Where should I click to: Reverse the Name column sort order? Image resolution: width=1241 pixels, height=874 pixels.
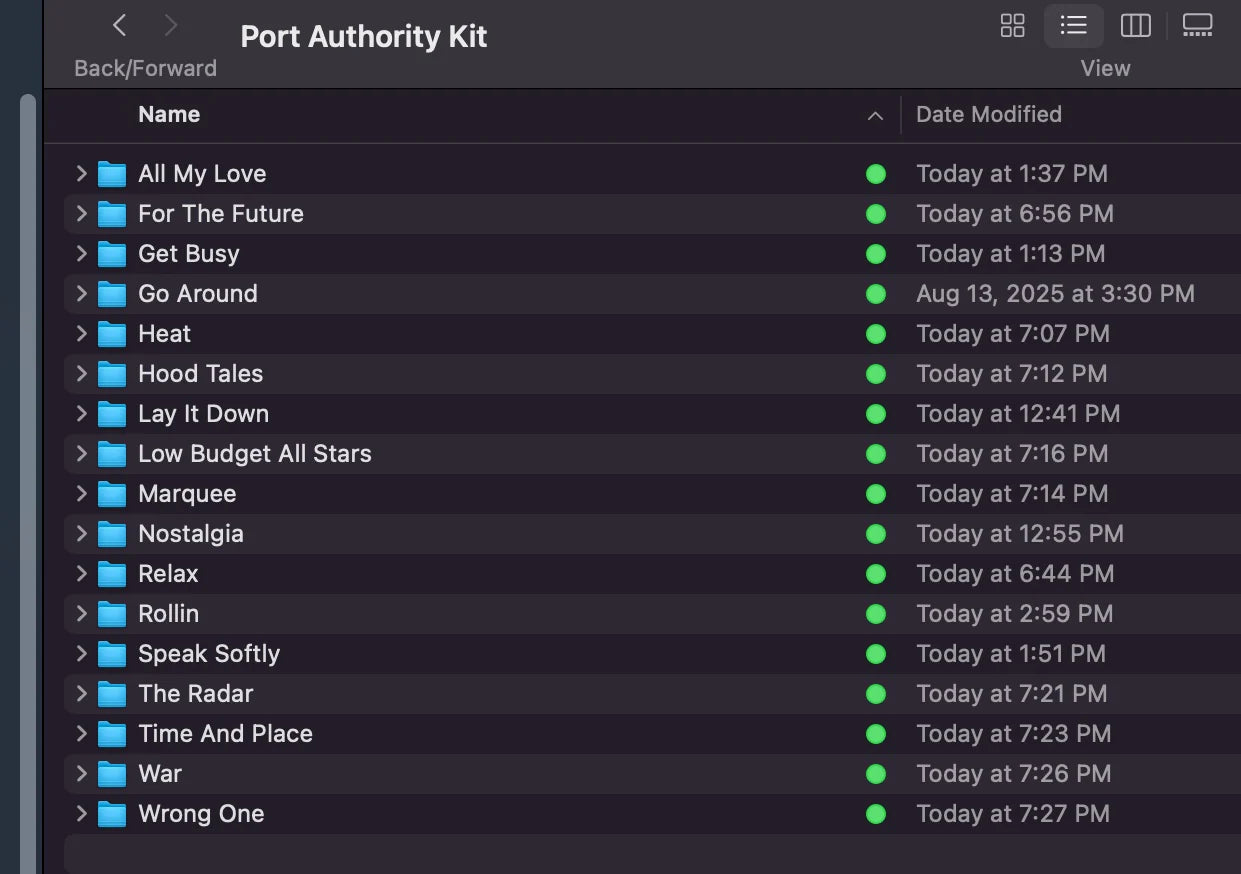click(875, 115)
